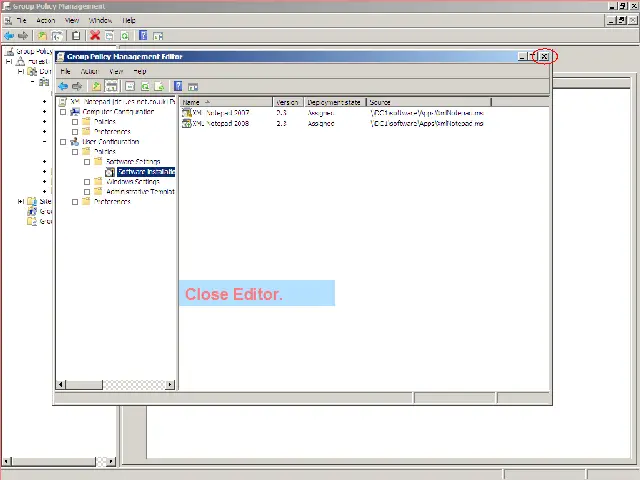
Task: Open the editor's Action menu
Action: (89, 72)
